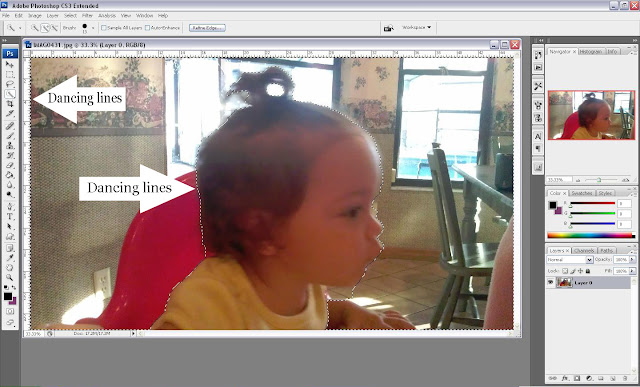Open the Fill slider arrow

[633, 271]
